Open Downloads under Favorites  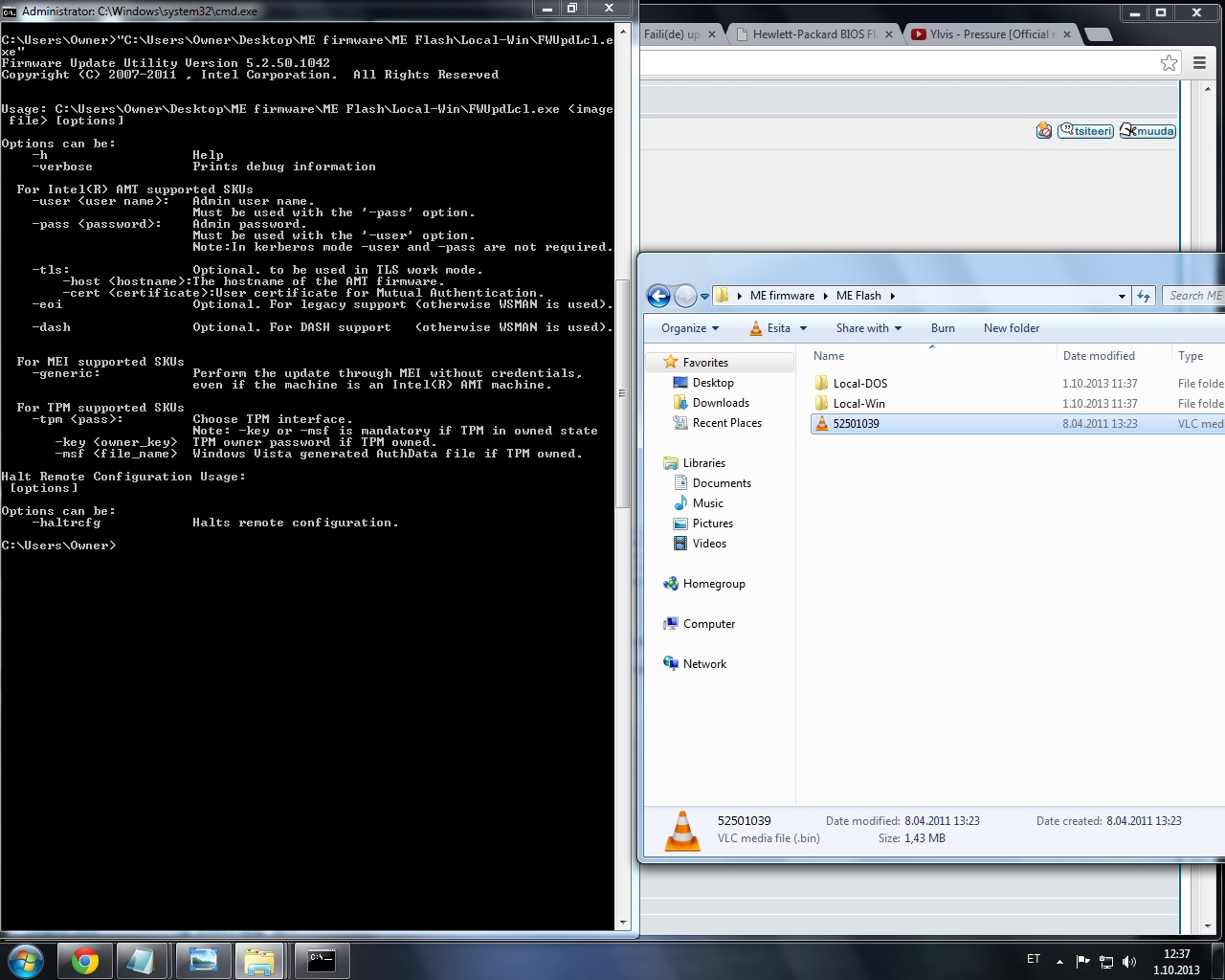(x=721, y=403)
